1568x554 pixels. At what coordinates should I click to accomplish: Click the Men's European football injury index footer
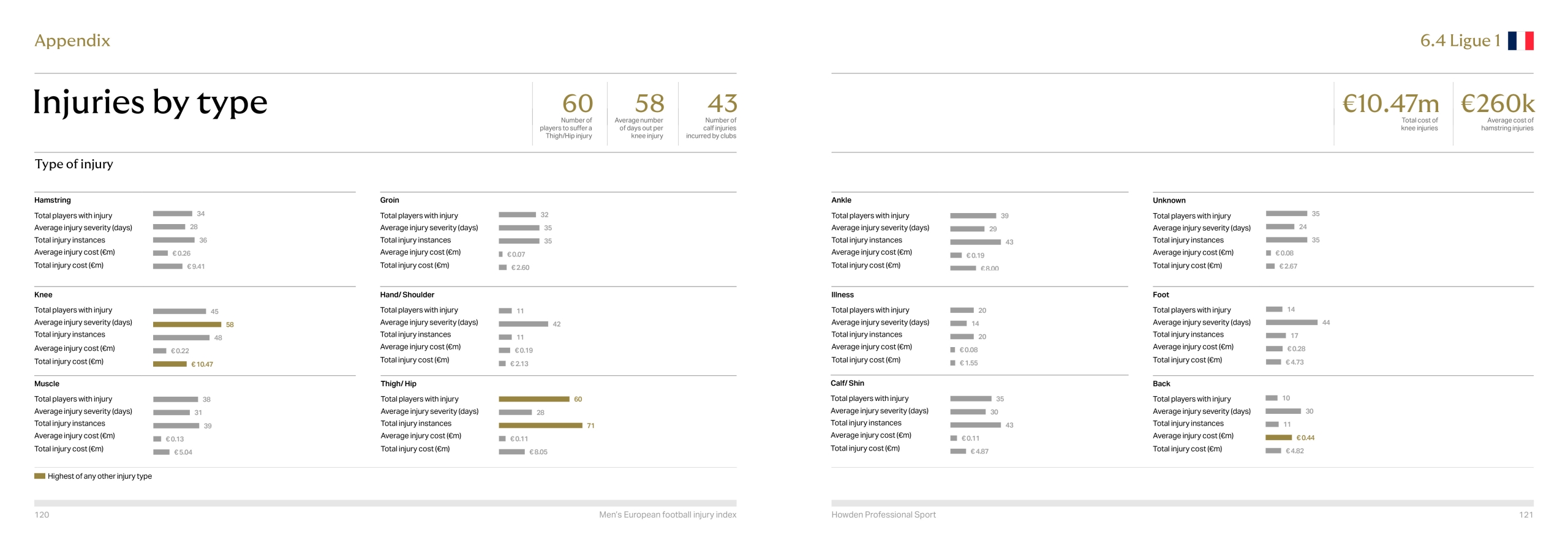click(x=668, y=515)
